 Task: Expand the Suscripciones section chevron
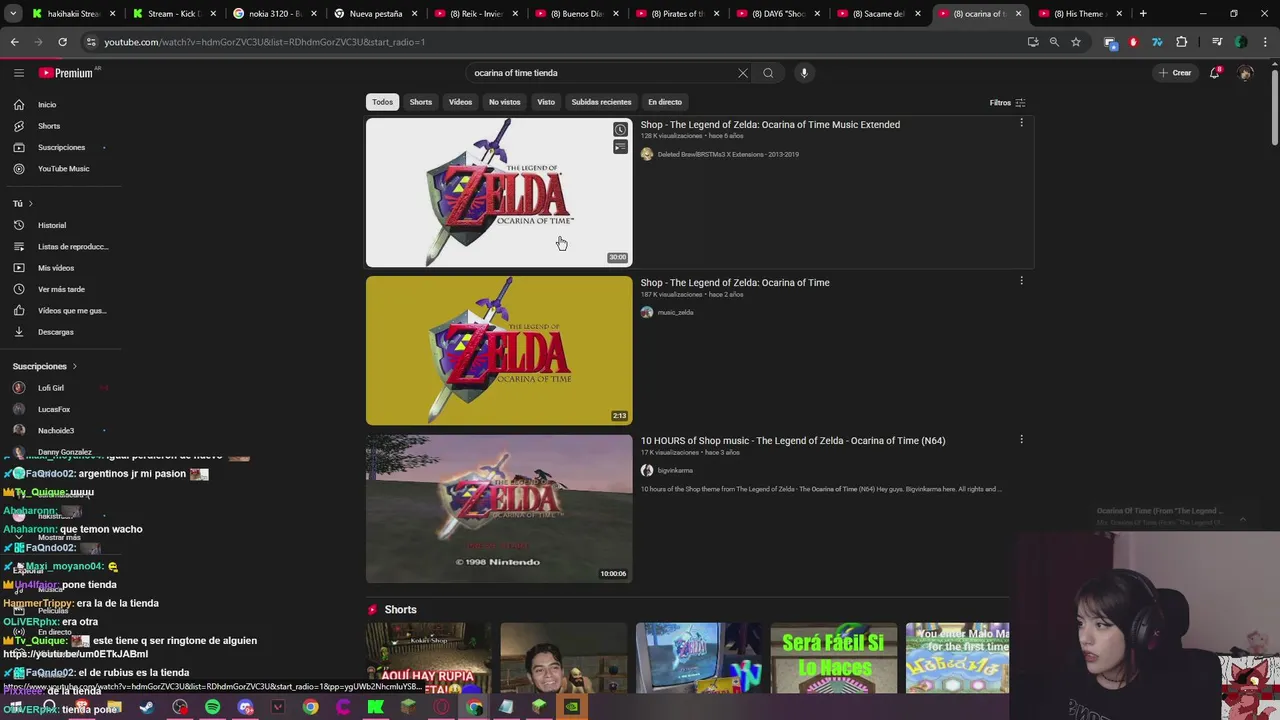point(74,366)
